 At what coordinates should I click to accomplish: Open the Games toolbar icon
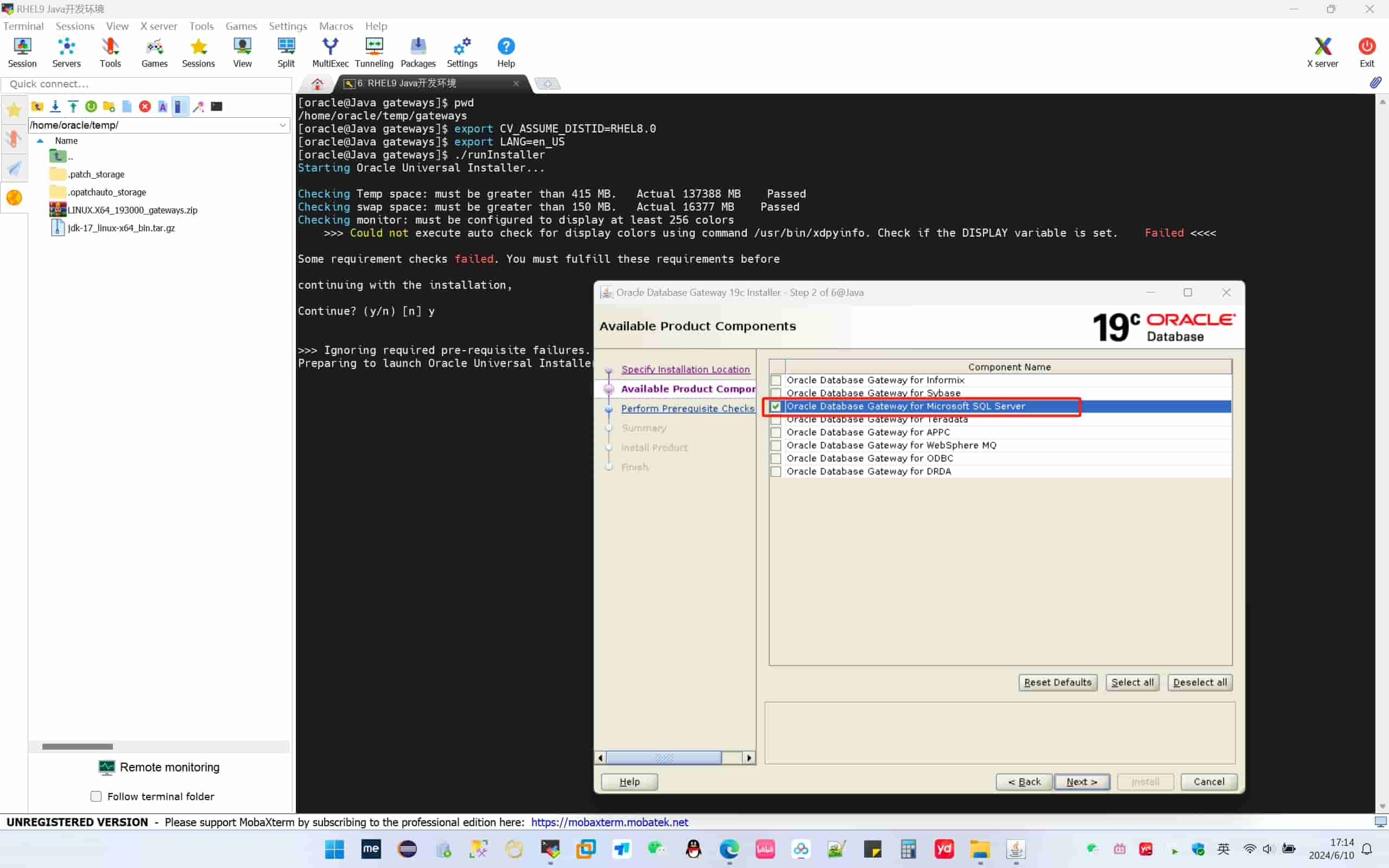point(154,52)
